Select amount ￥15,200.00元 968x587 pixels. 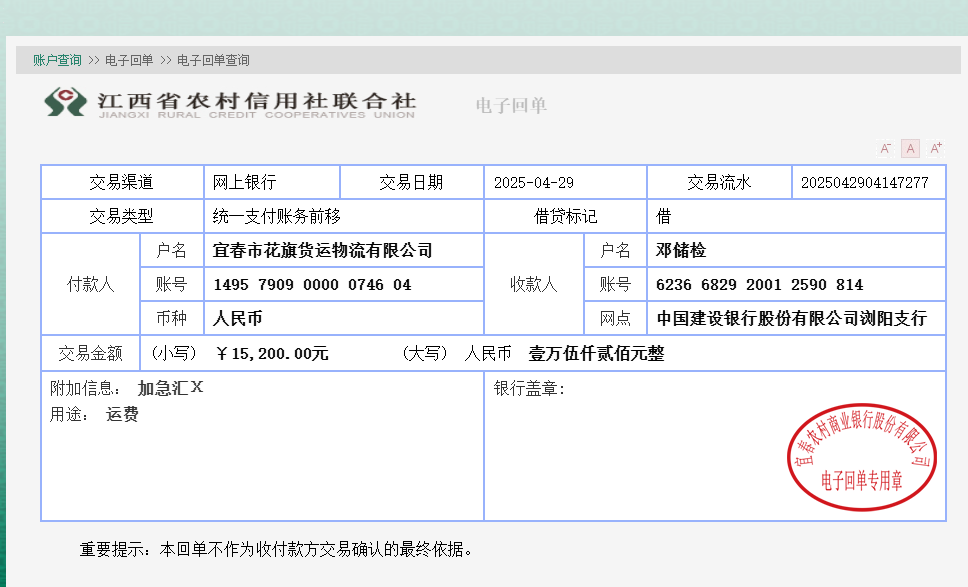pyautogui.click(x=272, y=354)
